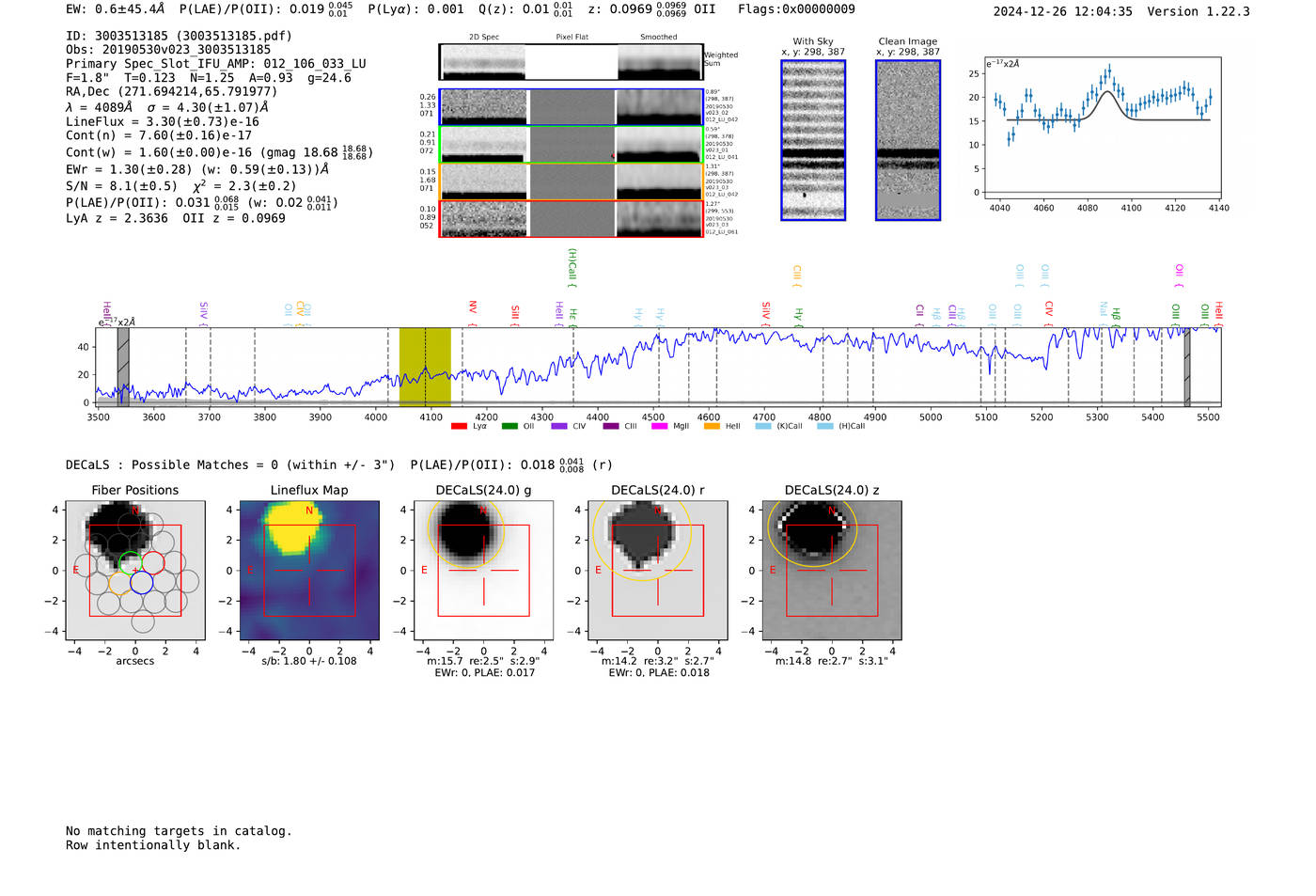The image size is (1316, 896).
Task: Click the green (H)CaII label above the spectrum
Action: 572,268
